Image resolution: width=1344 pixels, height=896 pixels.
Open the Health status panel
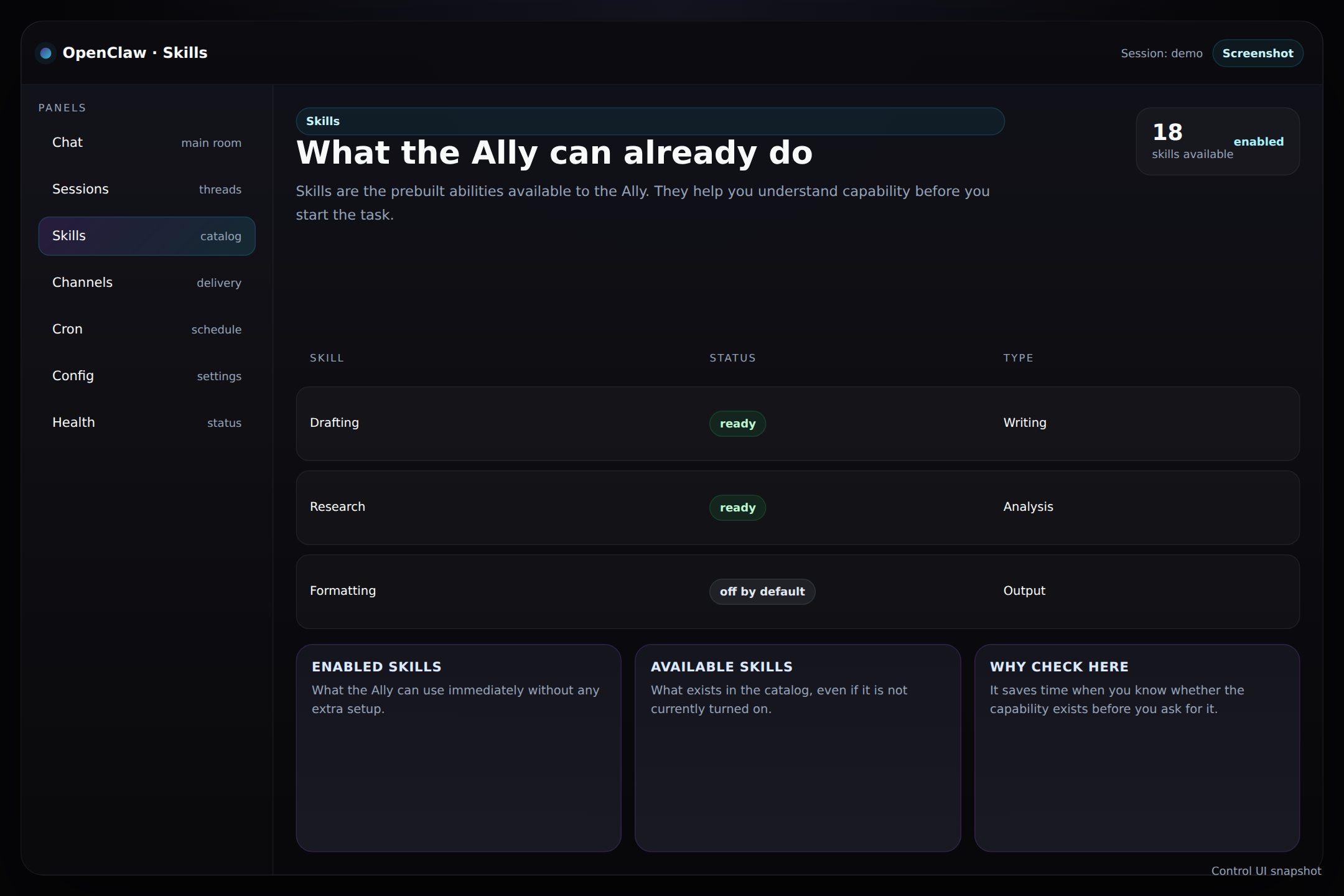click(x=147, y=422)
